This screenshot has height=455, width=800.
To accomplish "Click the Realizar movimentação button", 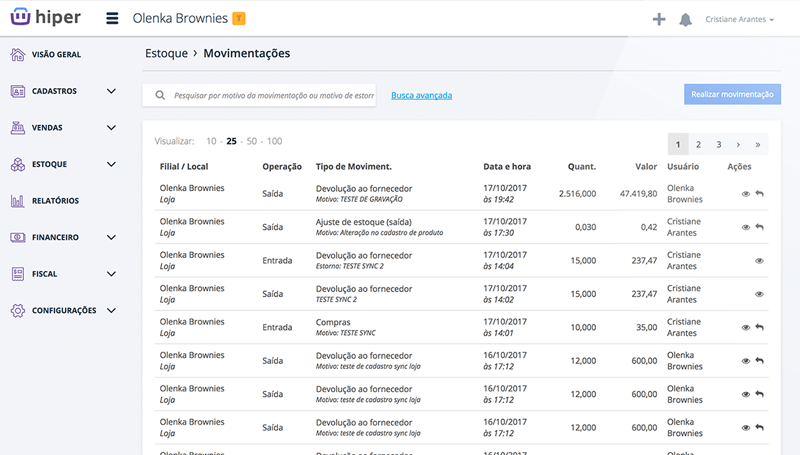I will click(x=732, y=94).
